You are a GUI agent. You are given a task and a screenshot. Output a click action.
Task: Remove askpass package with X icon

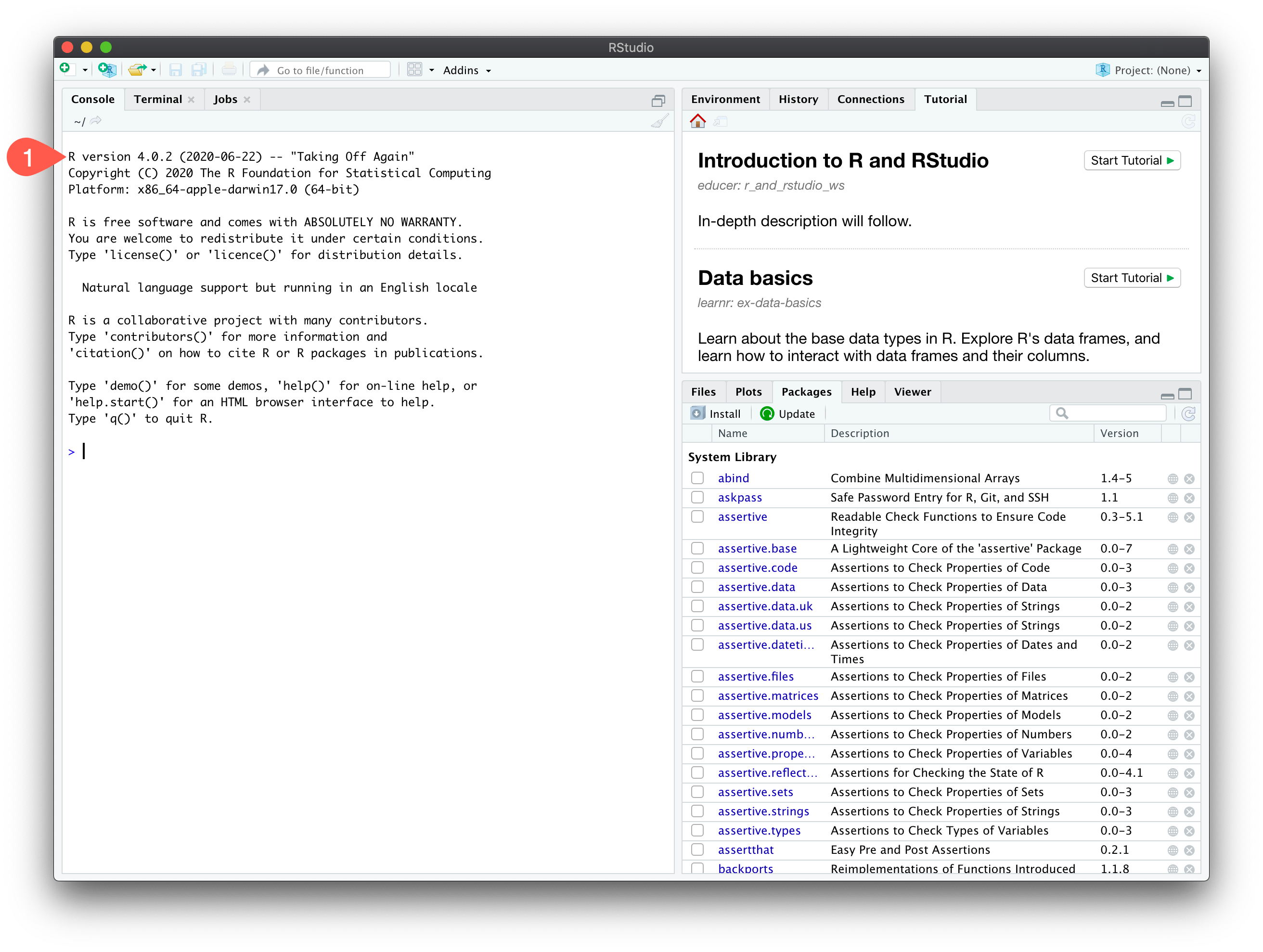point(1189,498)
